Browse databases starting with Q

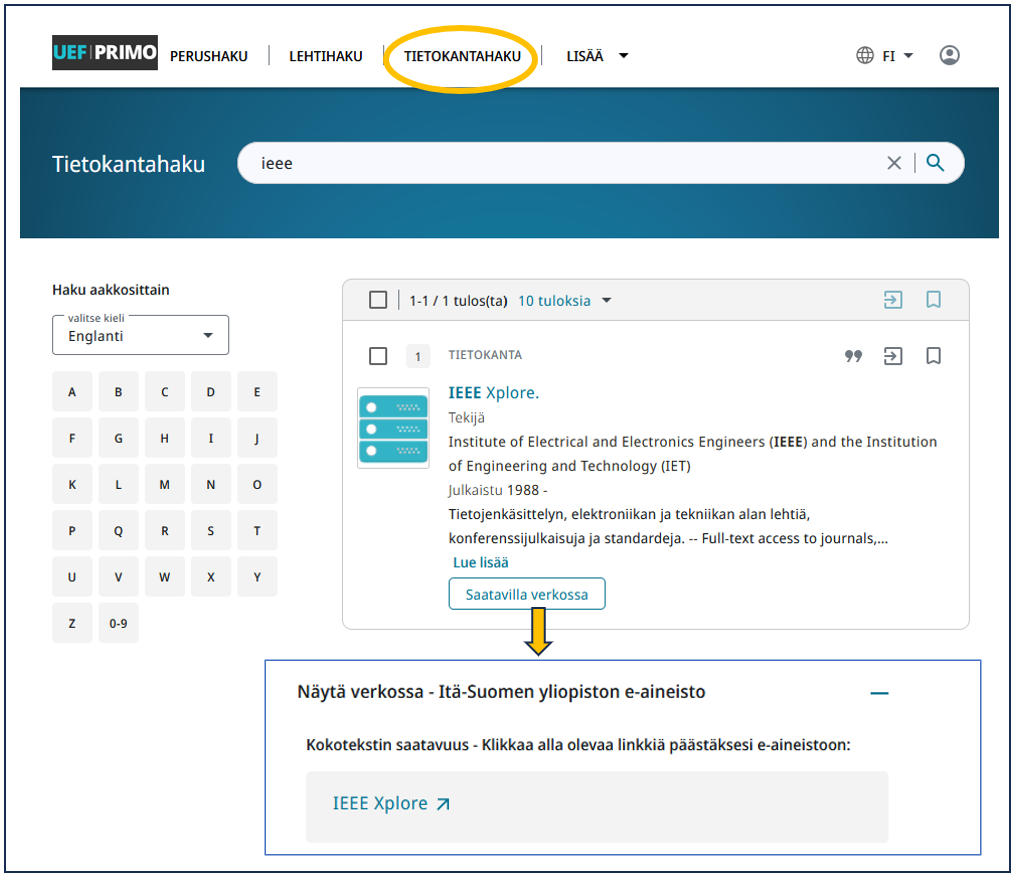pyautogui.click(x=118, y=531)
